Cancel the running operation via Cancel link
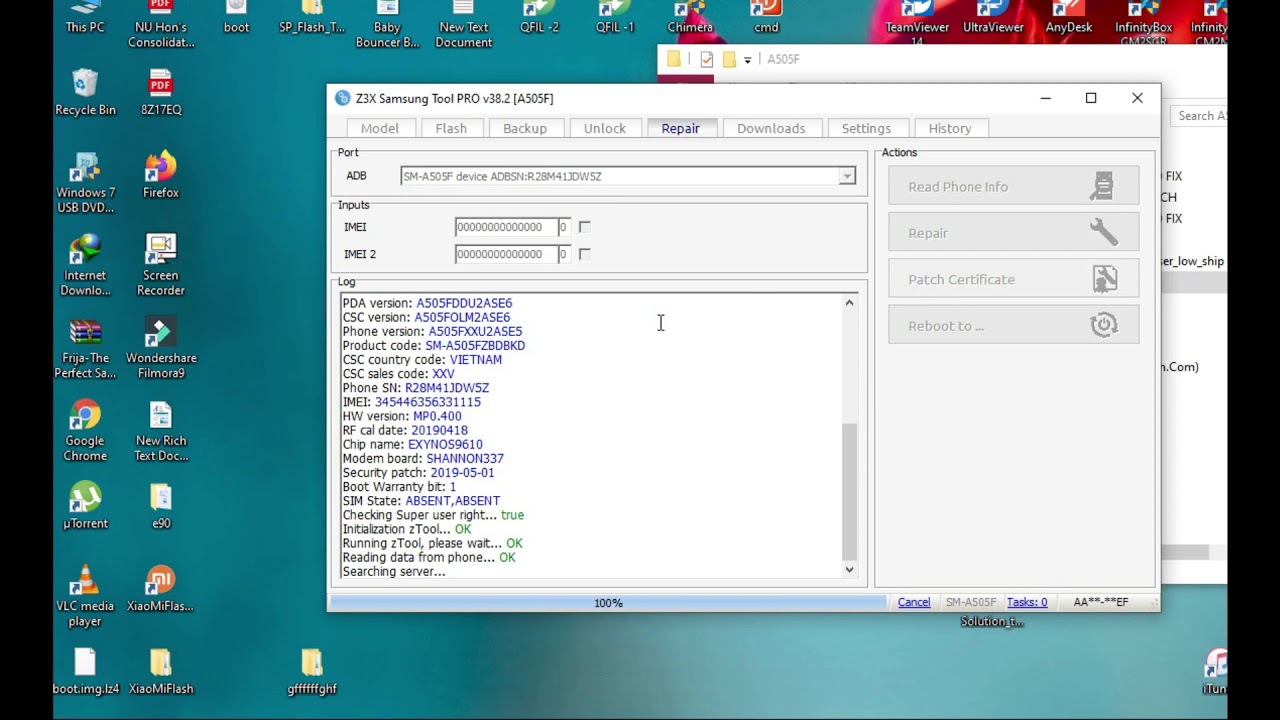This screenshot has height=720, width=1280. tap(914, 602)
